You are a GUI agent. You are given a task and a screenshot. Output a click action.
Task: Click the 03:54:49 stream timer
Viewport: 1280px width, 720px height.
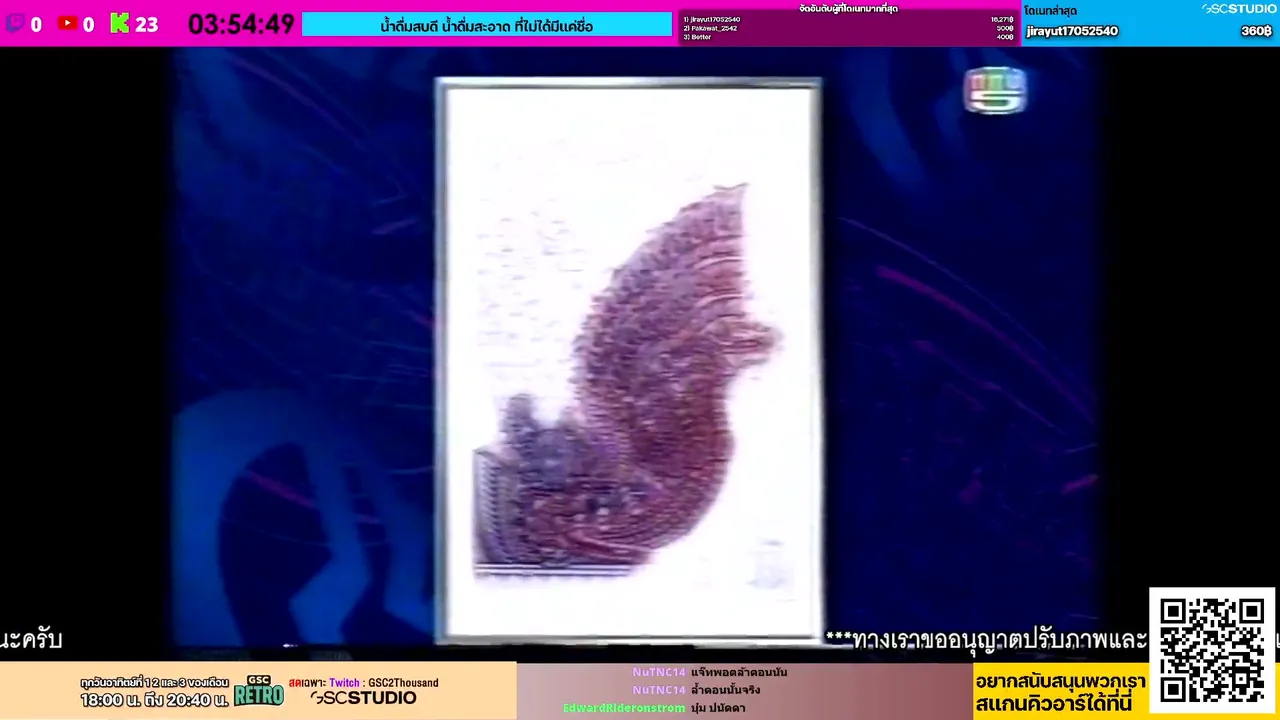click(x=241, y=24)
